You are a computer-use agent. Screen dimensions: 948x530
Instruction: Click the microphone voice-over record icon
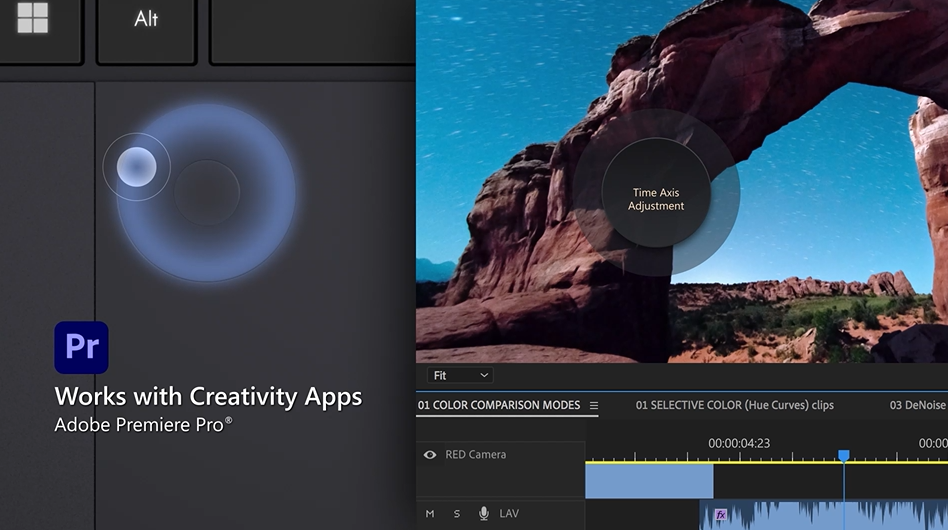coord(484,514)
